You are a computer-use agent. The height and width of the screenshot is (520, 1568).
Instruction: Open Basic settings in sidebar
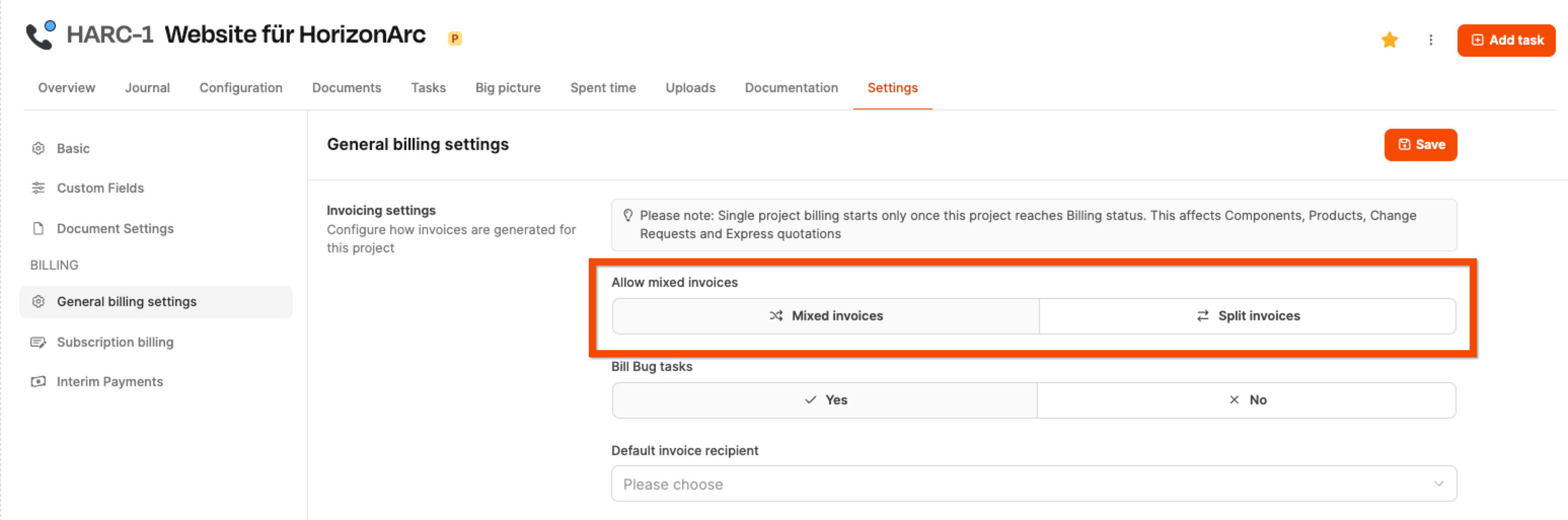click(73, 148)
